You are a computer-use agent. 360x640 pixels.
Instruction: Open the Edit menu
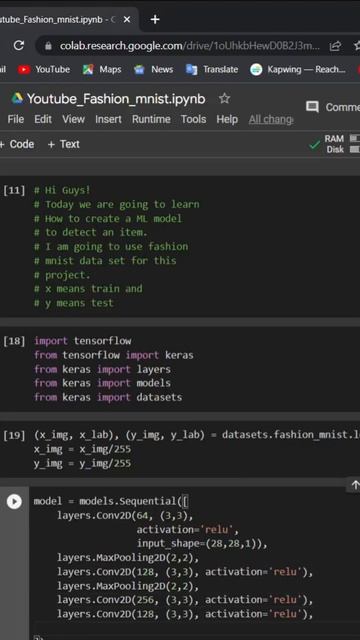point(43,119)
